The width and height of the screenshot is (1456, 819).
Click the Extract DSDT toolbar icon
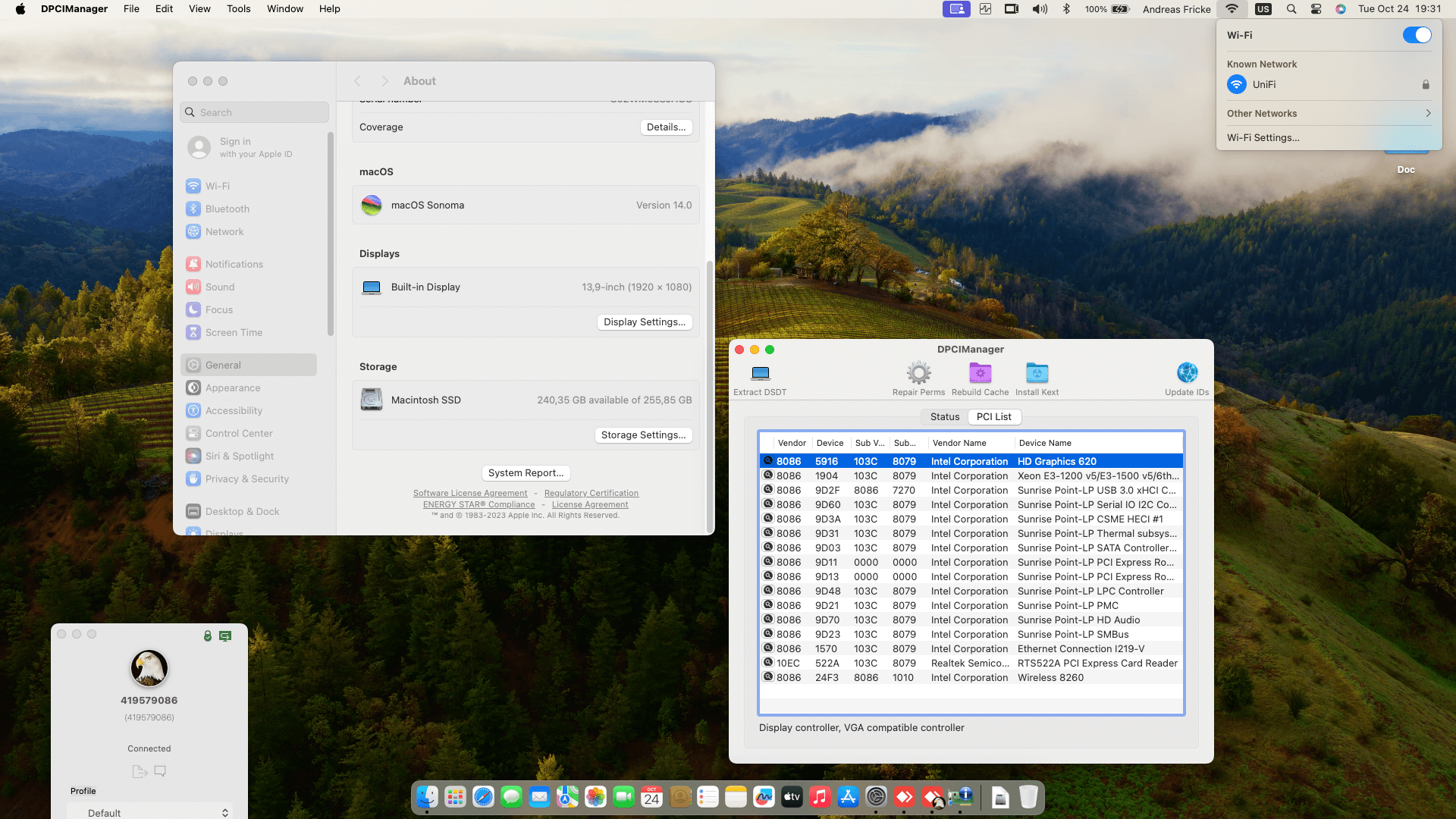(x=760, y=373)
